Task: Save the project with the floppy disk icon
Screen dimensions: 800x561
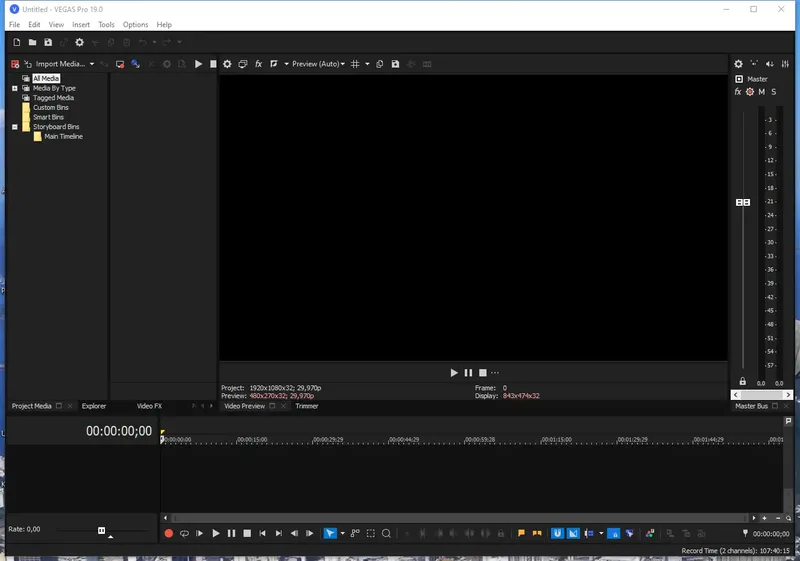Action: click(x=48, y=42)
